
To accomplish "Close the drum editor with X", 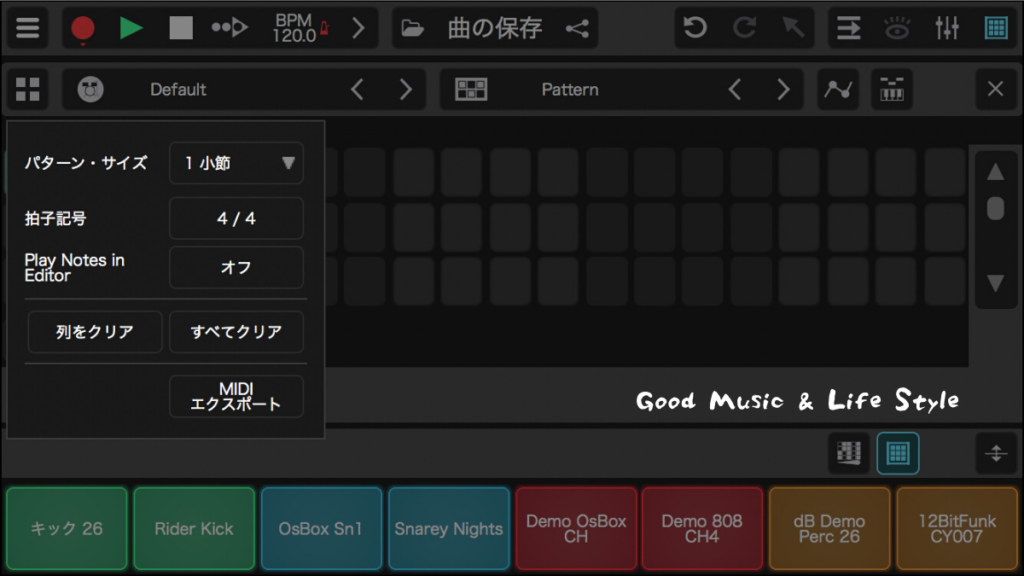I will coord(995,89).
